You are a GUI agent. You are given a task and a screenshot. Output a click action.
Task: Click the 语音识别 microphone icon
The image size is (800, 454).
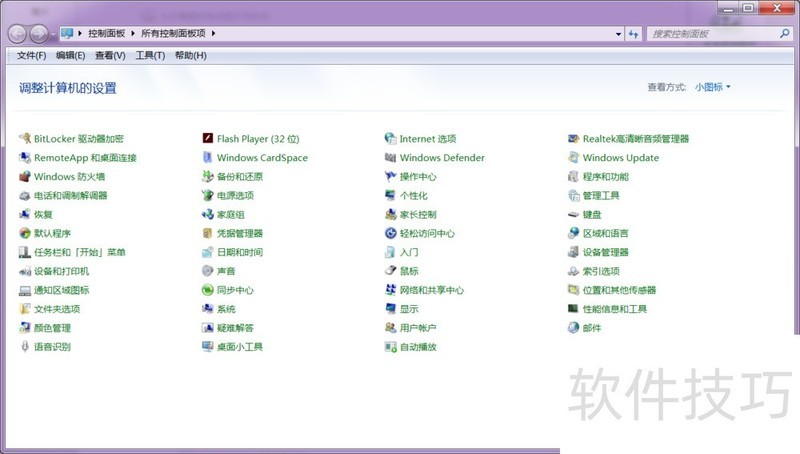(x=24, y=346)
